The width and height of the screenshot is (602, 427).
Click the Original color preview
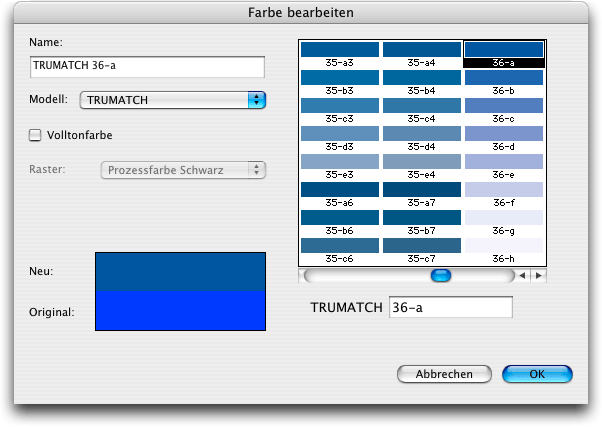pos(180,310)
